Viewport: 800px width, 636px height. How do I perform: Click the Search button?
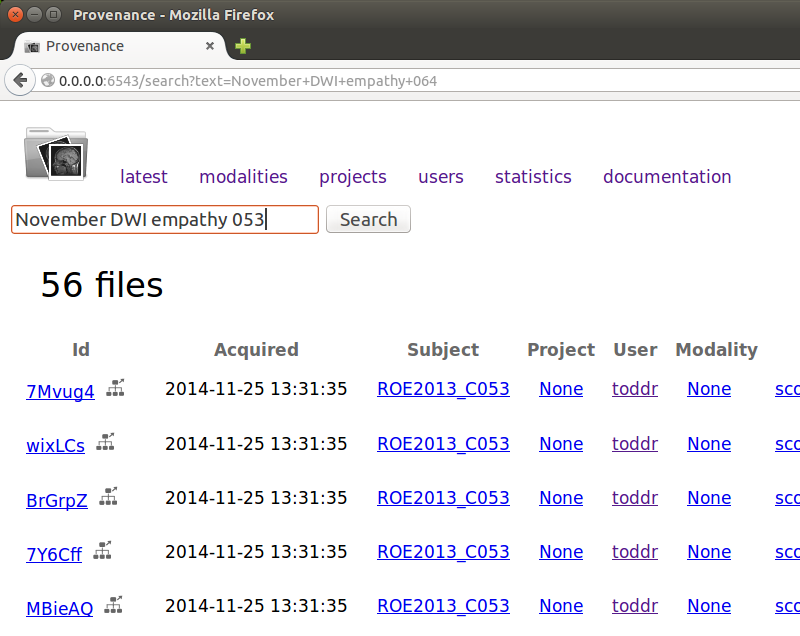pyautogui.click(x=368, y=219)
